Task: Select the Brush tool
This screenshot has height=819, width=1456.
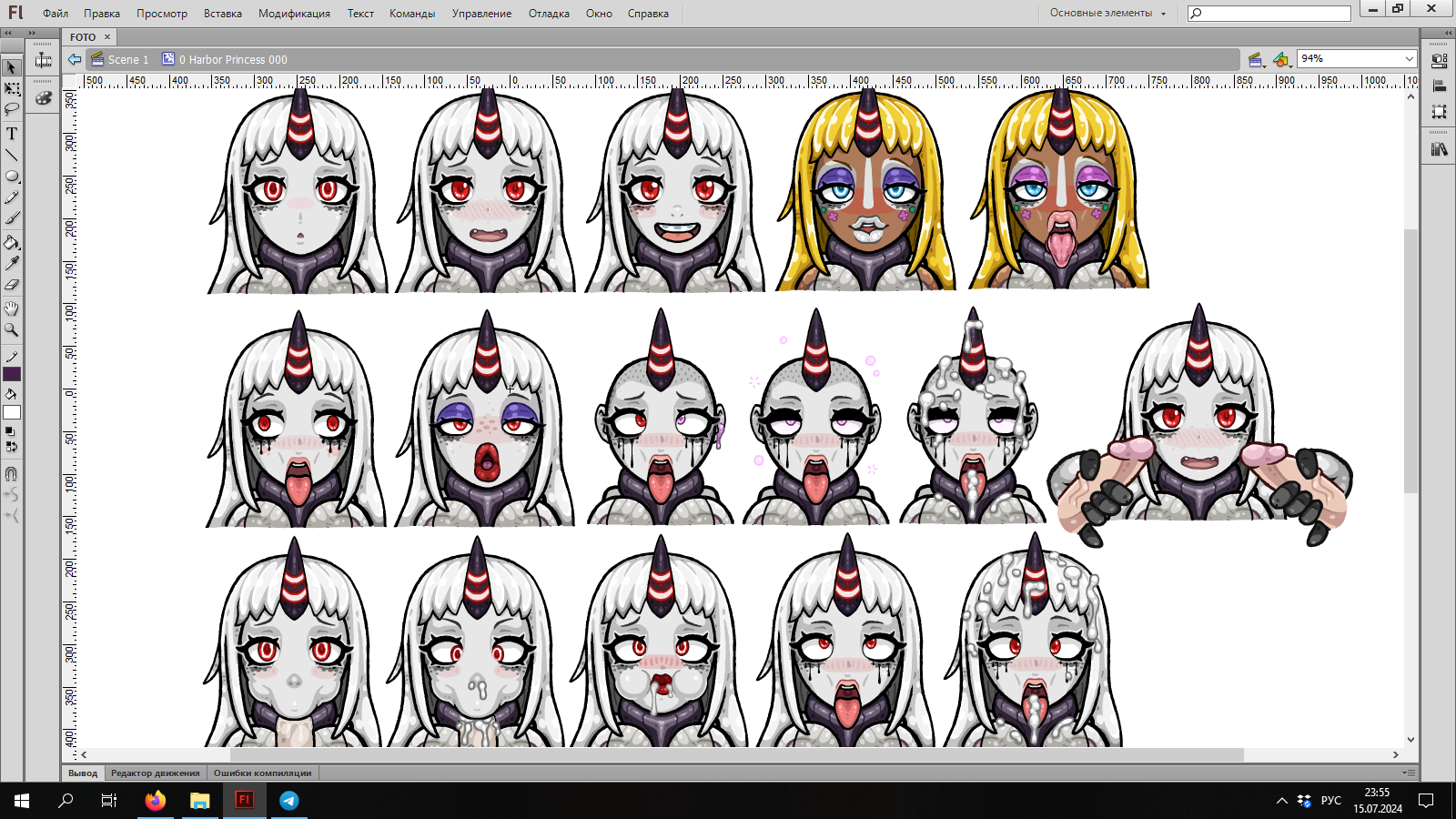Action: point(12,218)
